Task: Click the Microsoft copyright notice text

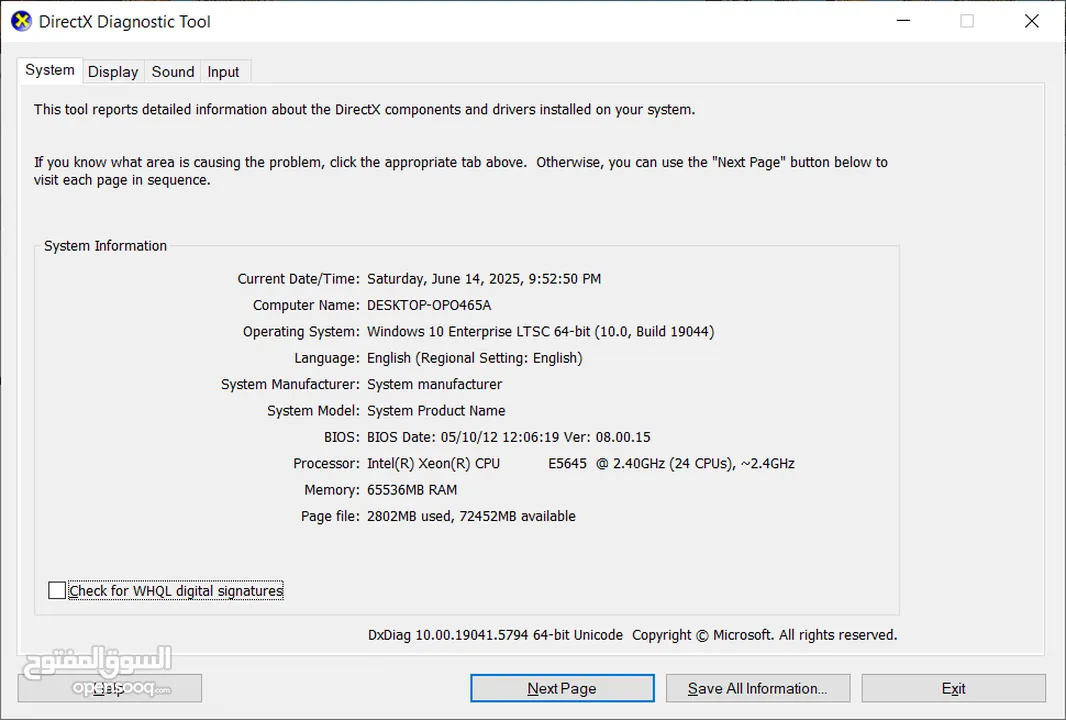Action: click(765, 635)
